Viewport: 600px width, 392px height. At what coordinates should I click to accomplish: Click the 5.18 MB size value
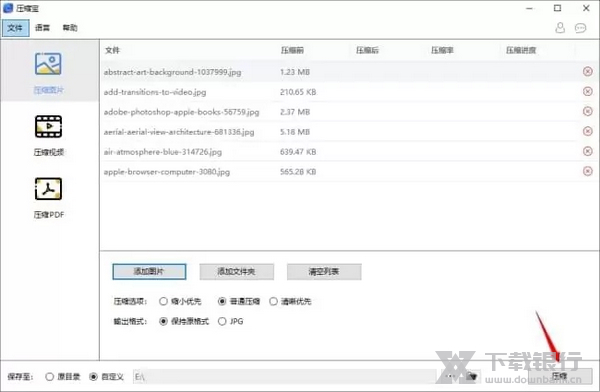point(295,132)
